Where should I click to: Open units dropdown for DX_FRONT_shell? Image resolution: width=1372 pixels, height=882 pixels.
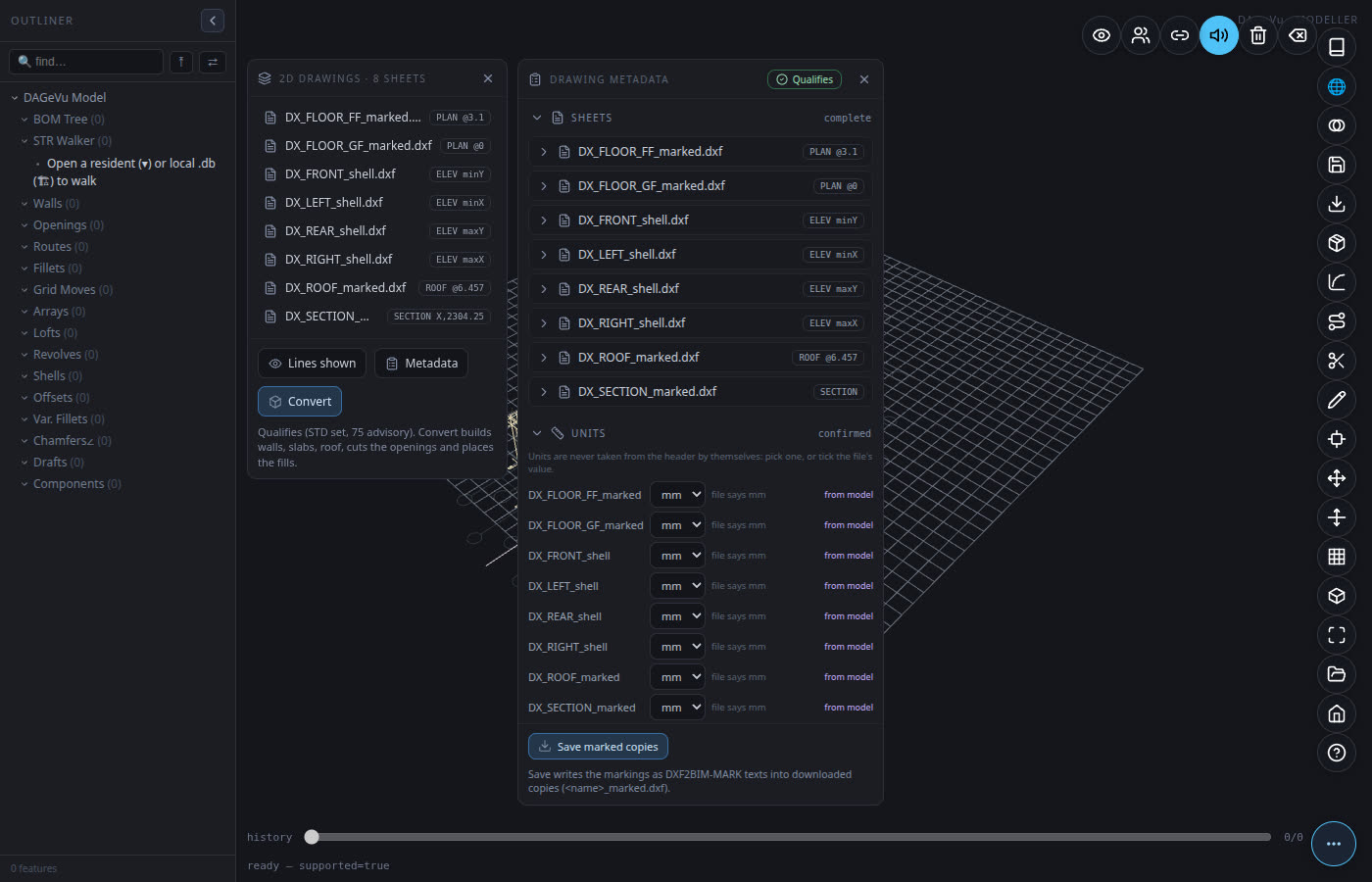(677, 556)
